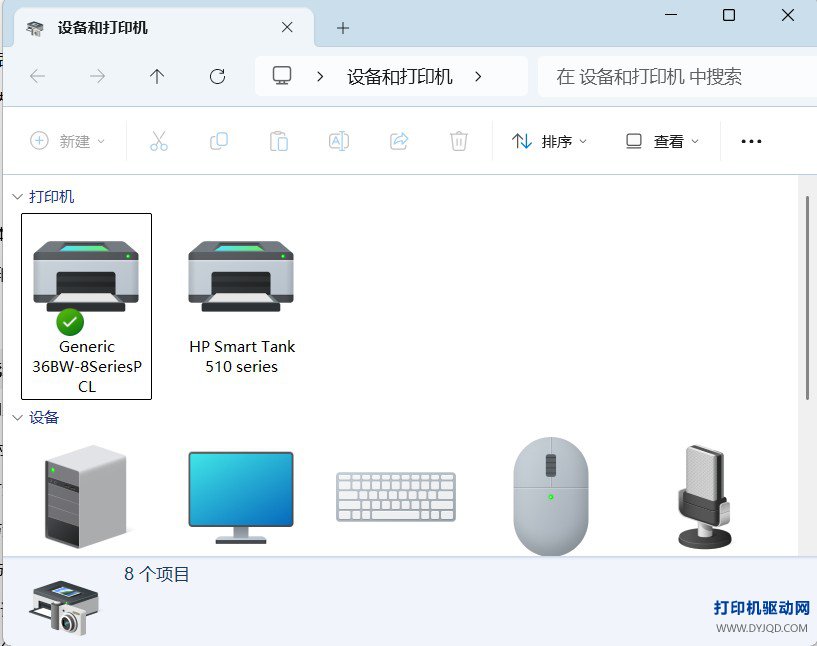Select the microphone device icon
The width and height of the screenshot is (817, 646).
704,496
